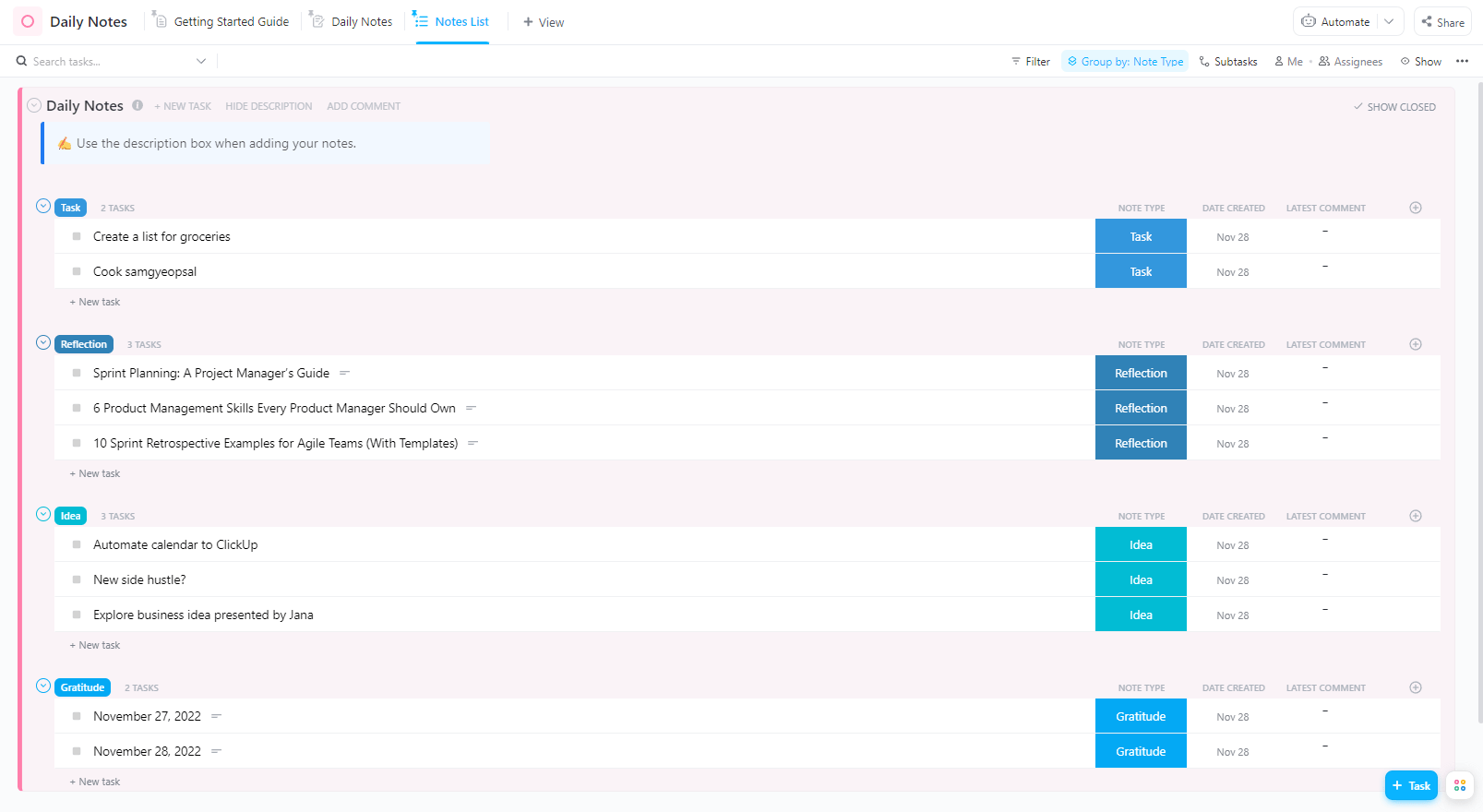
Task: Open the Show options
Action: click(1421, 62)
